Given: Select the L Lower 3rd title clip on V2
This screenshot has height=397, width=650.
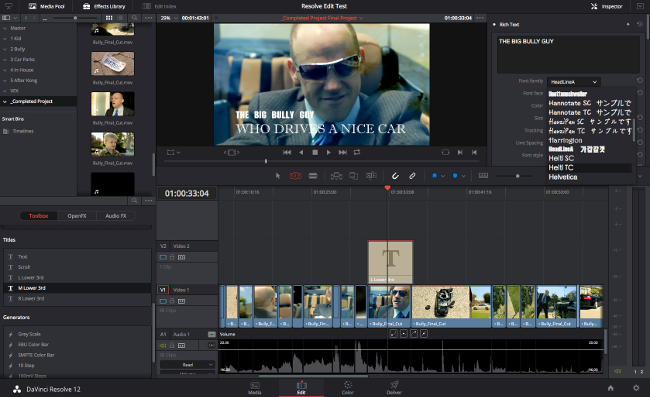Looking at the screenshot, I should 390,262.
